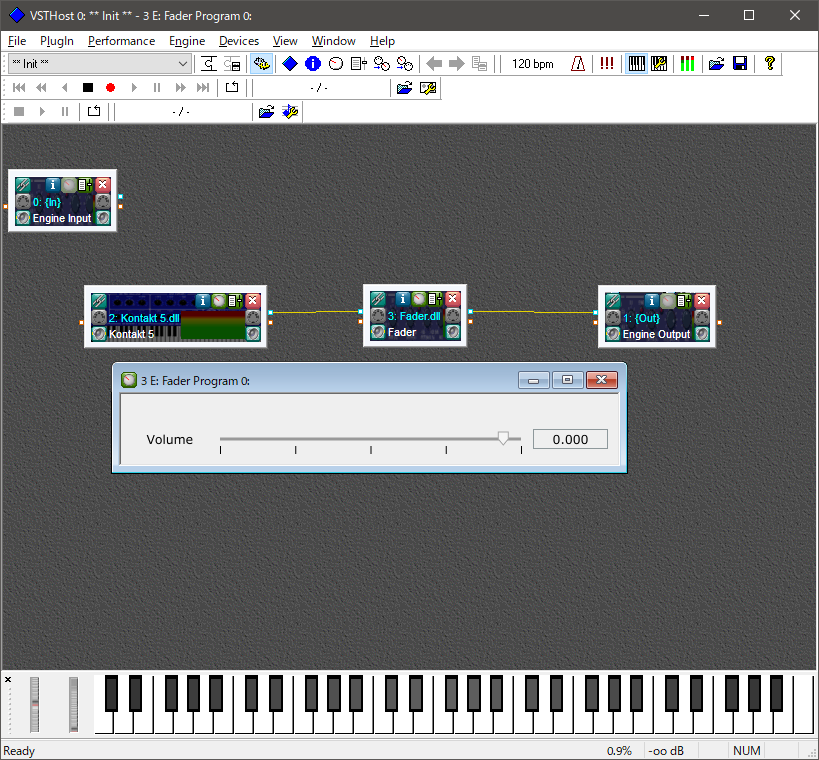The height and width of the screenshot is (760, 819).
Task: Click the Volume value field showing 0.000
Action: tap(570, 439)
